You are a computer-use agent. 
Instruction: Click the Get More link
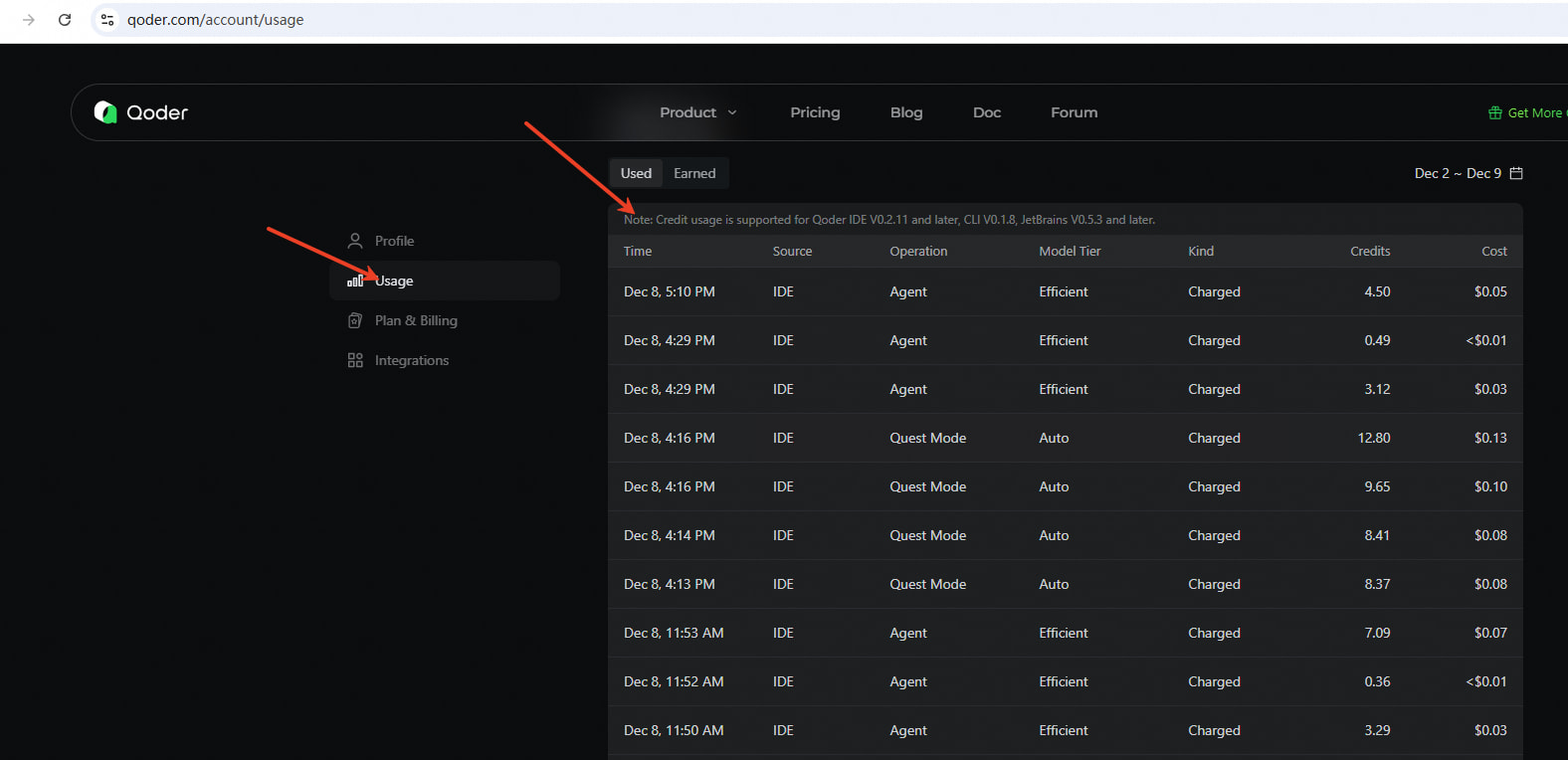(x=1536, y=113)
